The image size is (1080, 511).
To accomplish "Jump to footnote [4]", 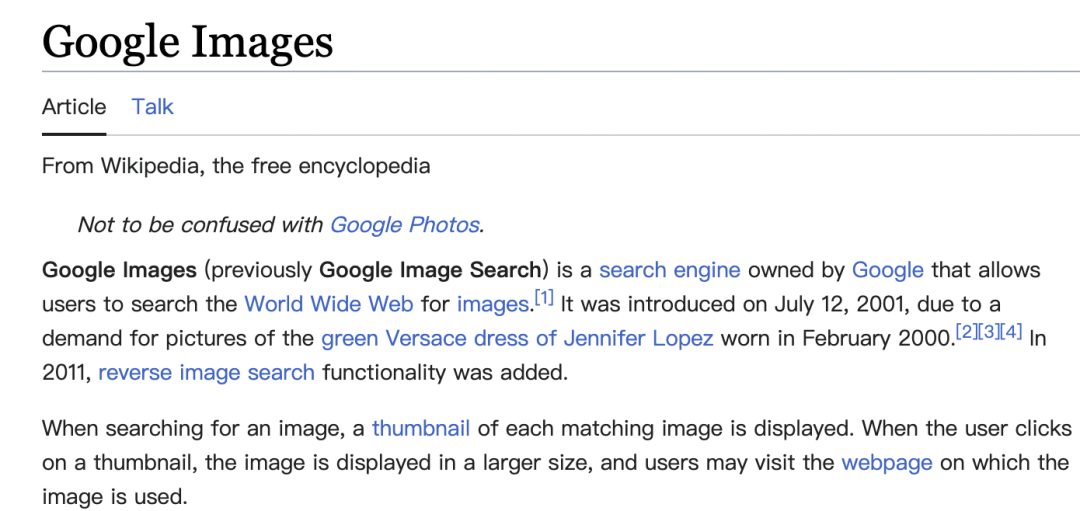I will coord(1011,334).
